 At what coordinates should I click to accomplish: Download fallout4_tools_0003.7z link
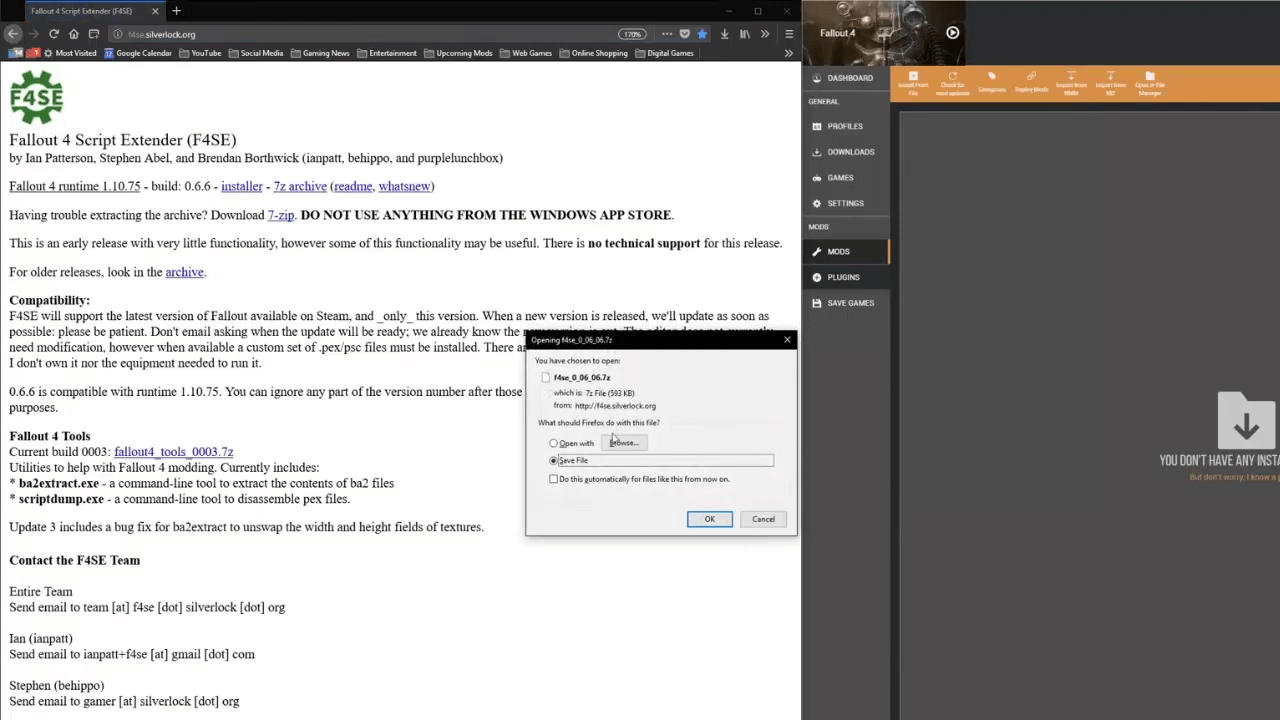point(173,452)
